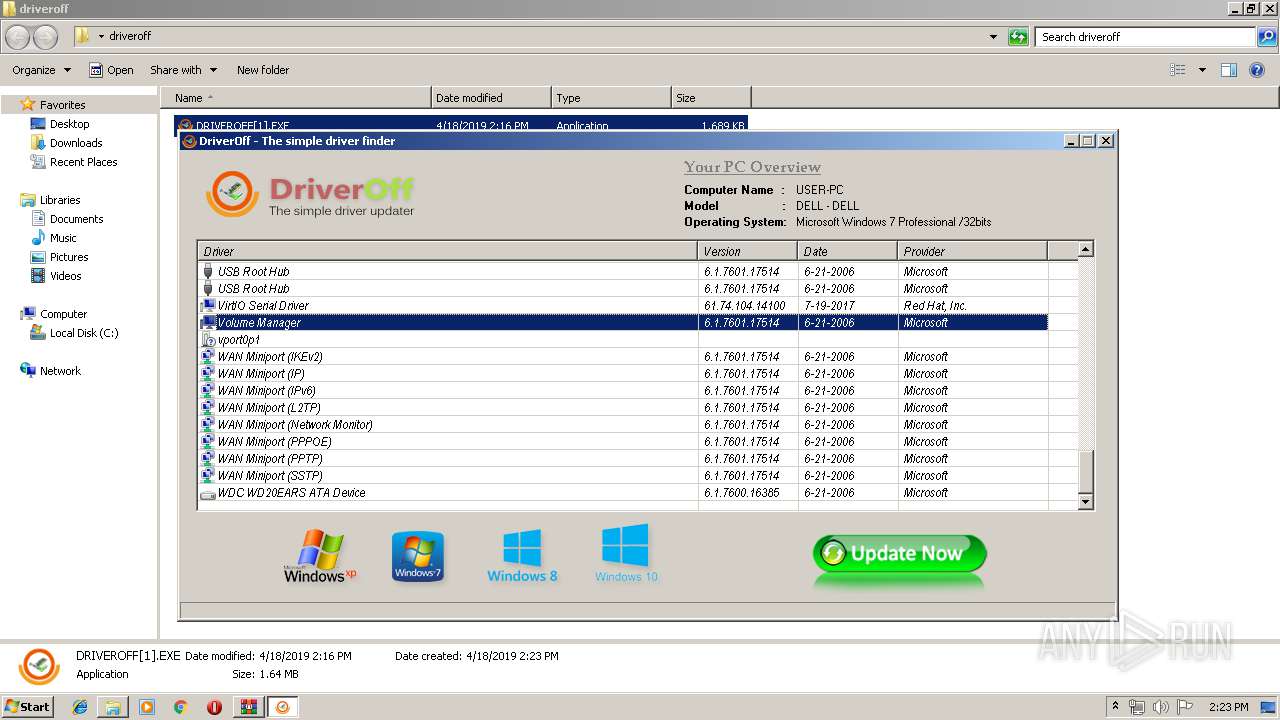Click the driver list scroll up arrow
Viewport: 1280px width, 720px height.
coord(1086,250)
